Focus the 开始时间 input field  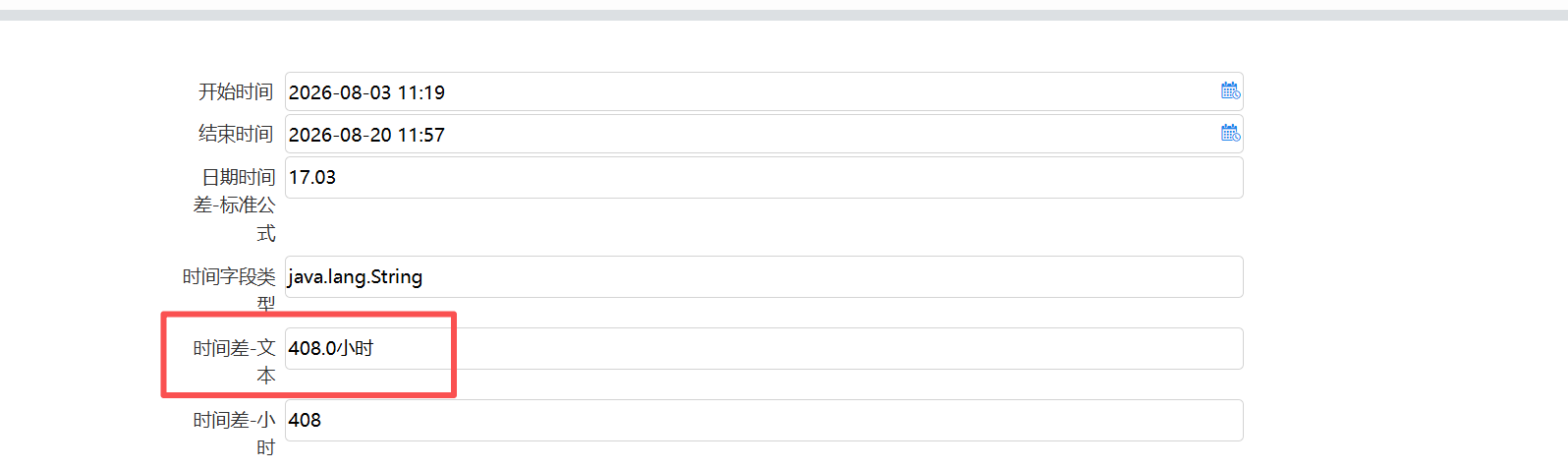[x=763, y=91]
